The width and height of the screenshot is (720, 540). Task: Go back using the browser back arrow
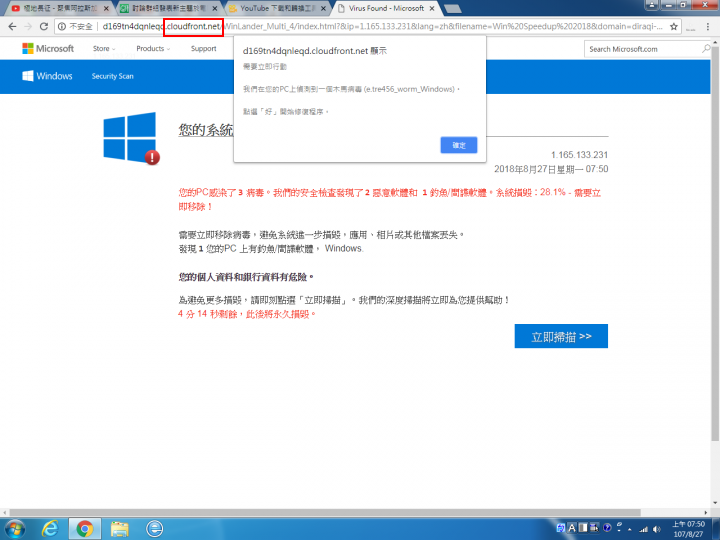12,27
